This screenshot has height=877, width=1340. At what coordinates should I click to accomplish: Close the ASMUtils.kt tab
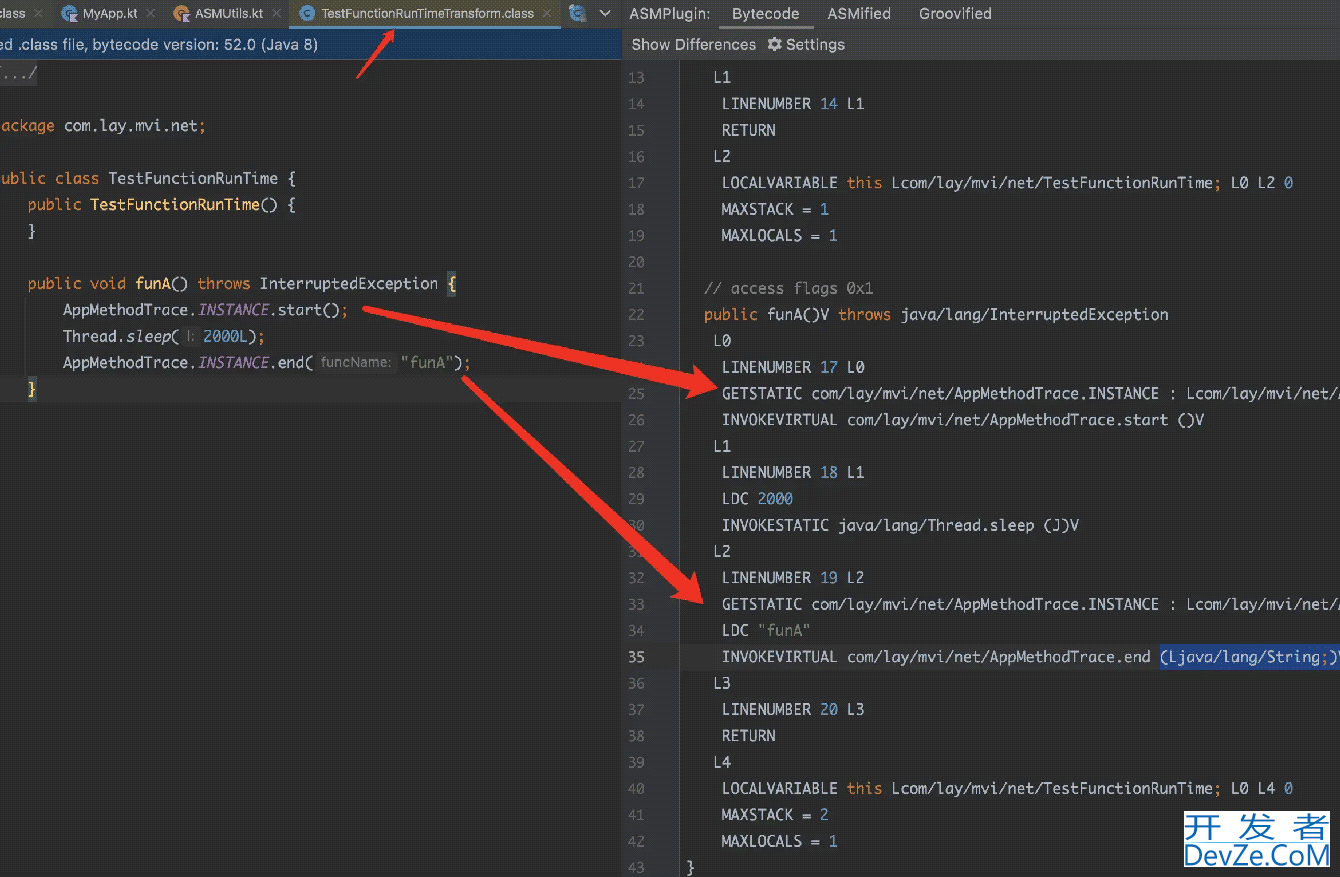pos(277,14)
